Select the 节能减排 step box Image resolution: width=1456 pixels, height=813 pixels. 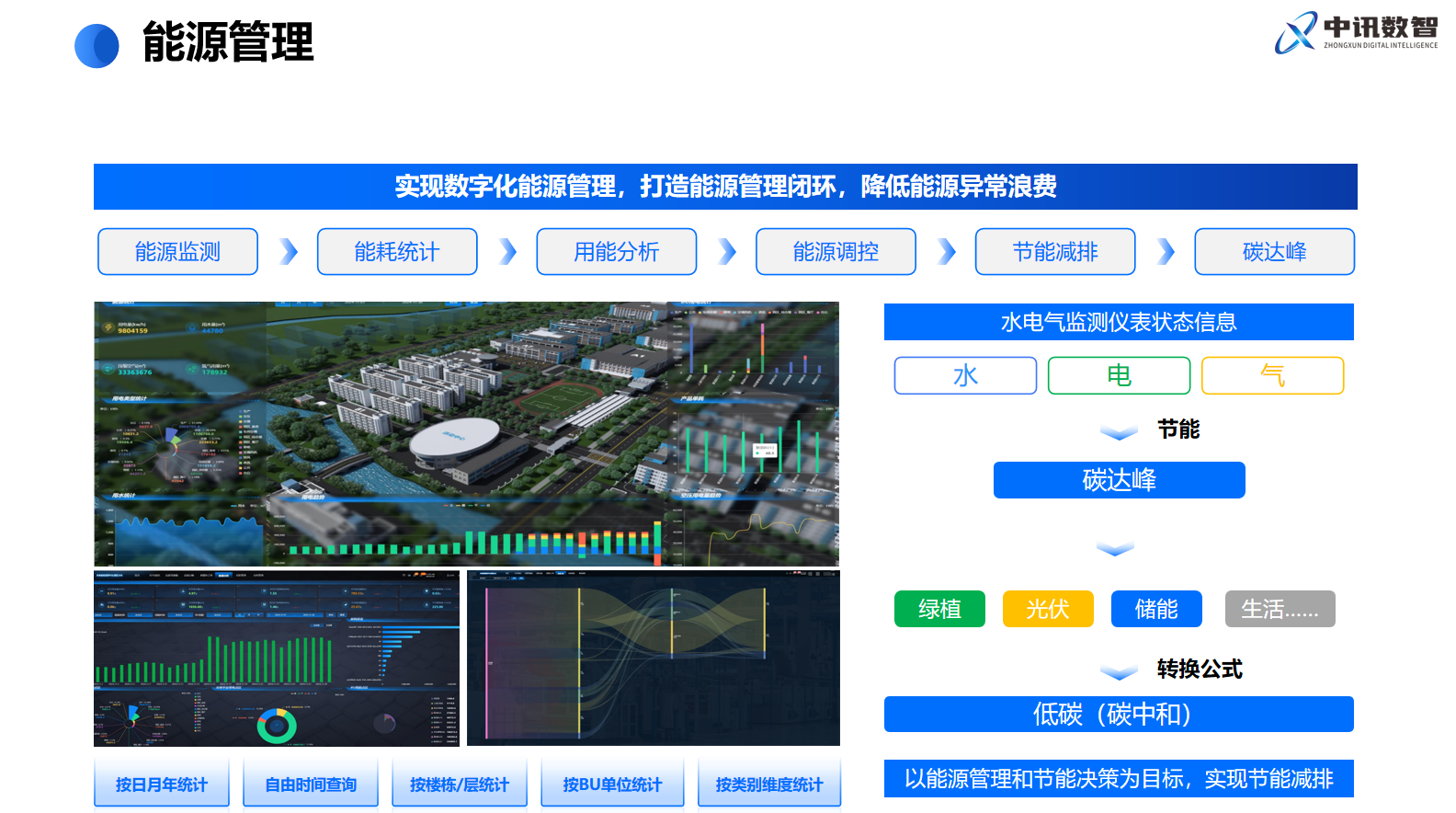(x=1054, y=252)
